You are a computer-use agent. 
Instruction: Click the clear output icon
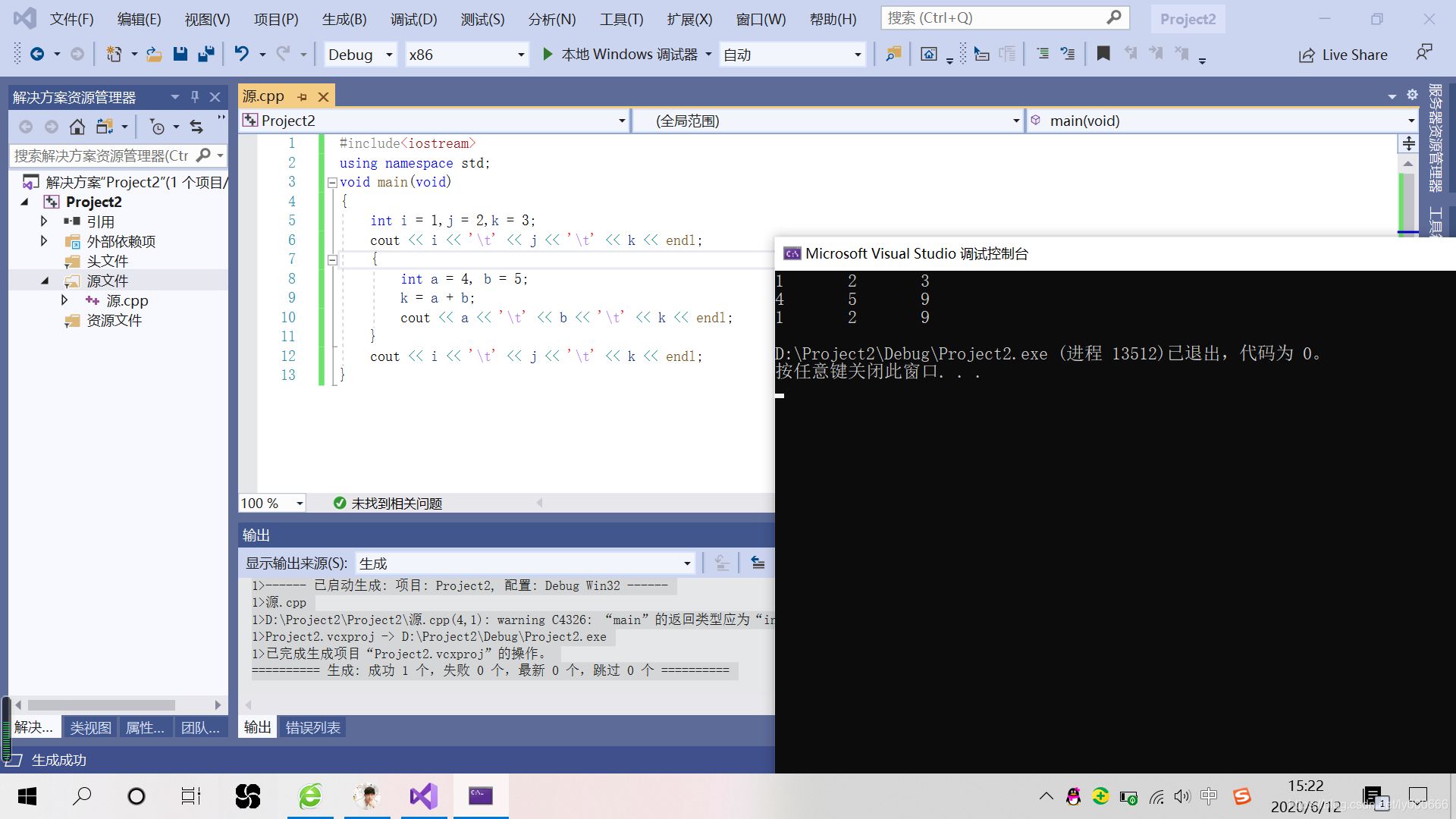(x=722, y=563)
